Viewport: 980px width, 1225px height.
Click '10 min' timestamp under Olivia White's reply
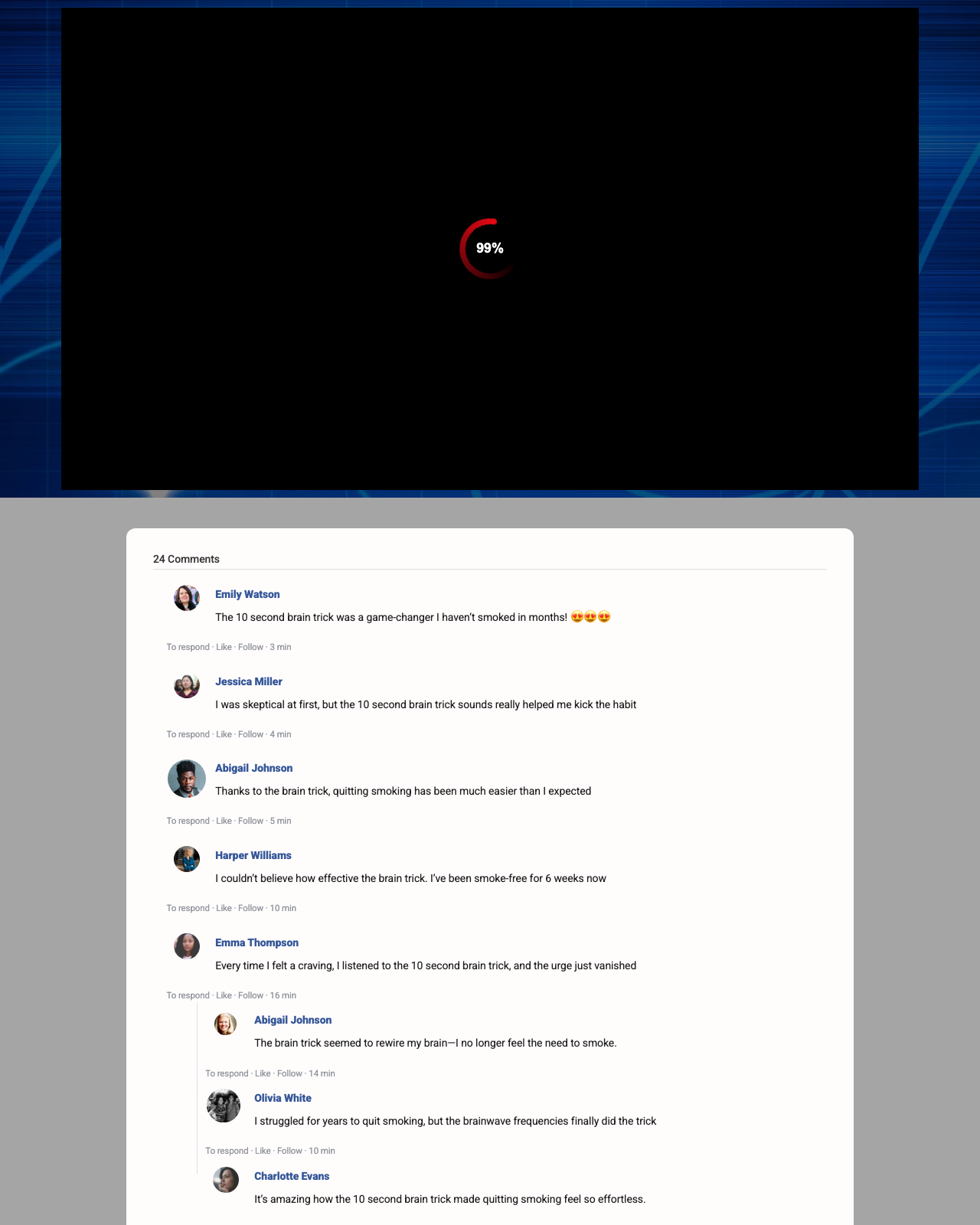point(322,1151)
